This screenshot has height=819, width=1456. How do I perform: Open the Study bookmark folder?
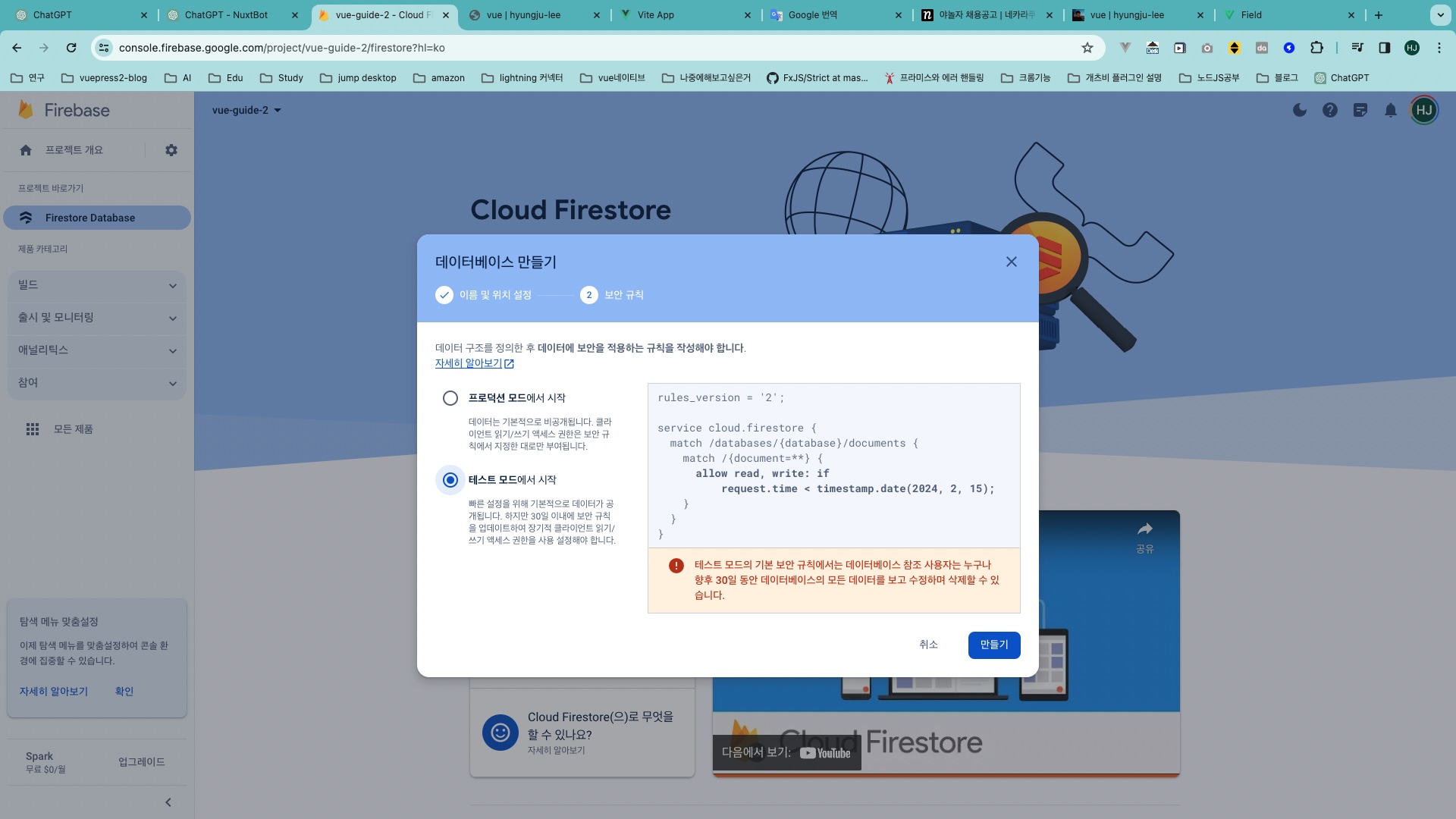click(281, 77)
